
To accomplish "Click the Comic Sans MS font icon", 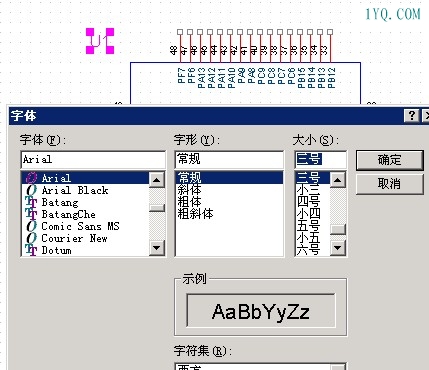I will 31,226.
